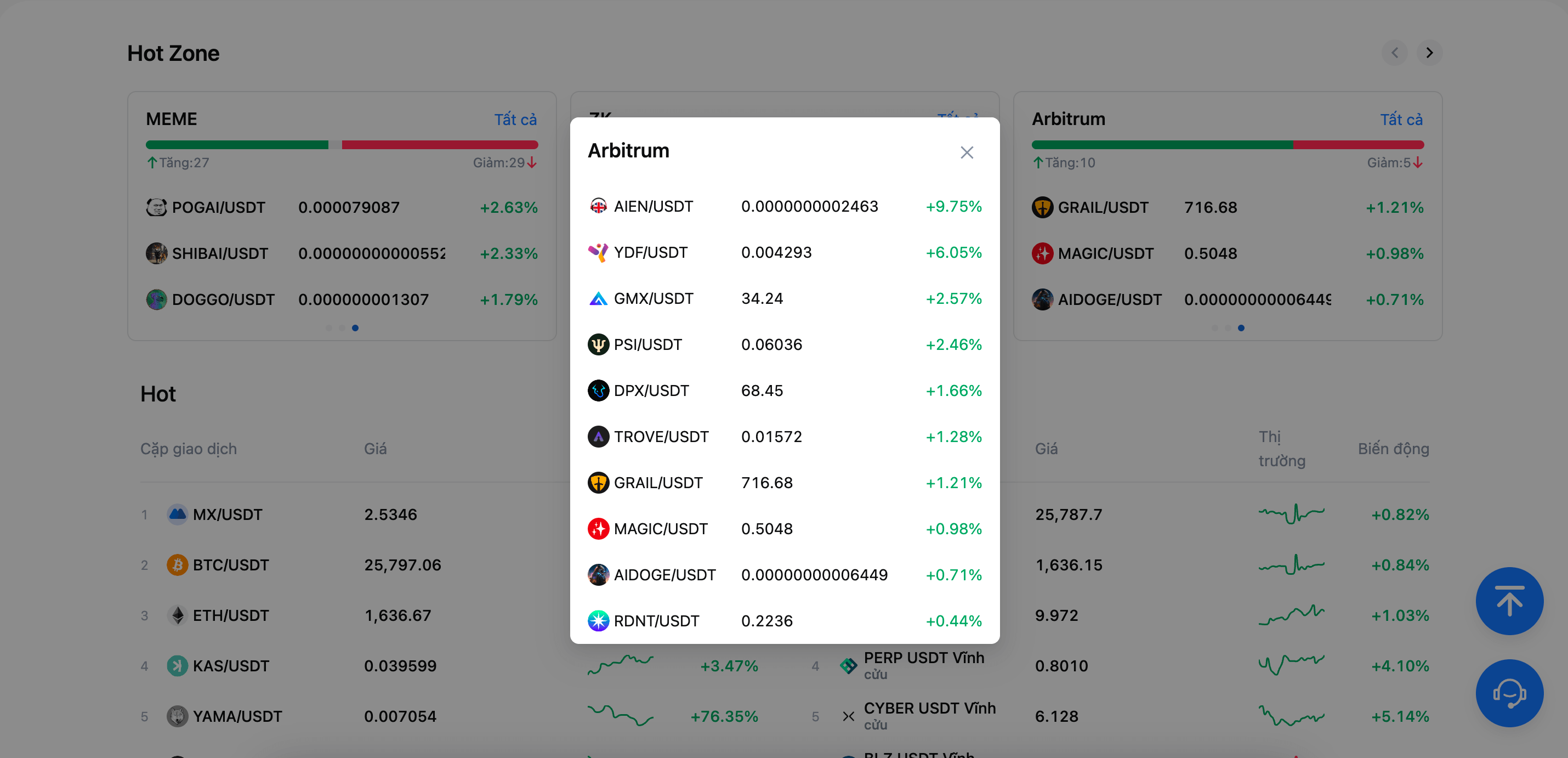
Task: Click the GRAIL/USDT icon in popup
Action: click(x=598, y=483)
